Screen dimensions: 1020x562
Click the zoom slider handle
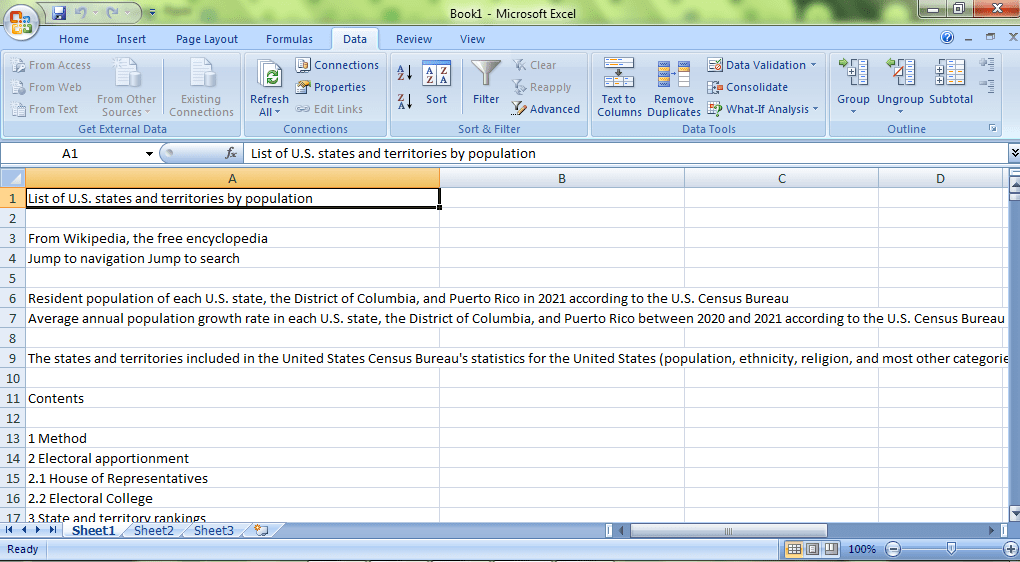click(x=951, y=549)
